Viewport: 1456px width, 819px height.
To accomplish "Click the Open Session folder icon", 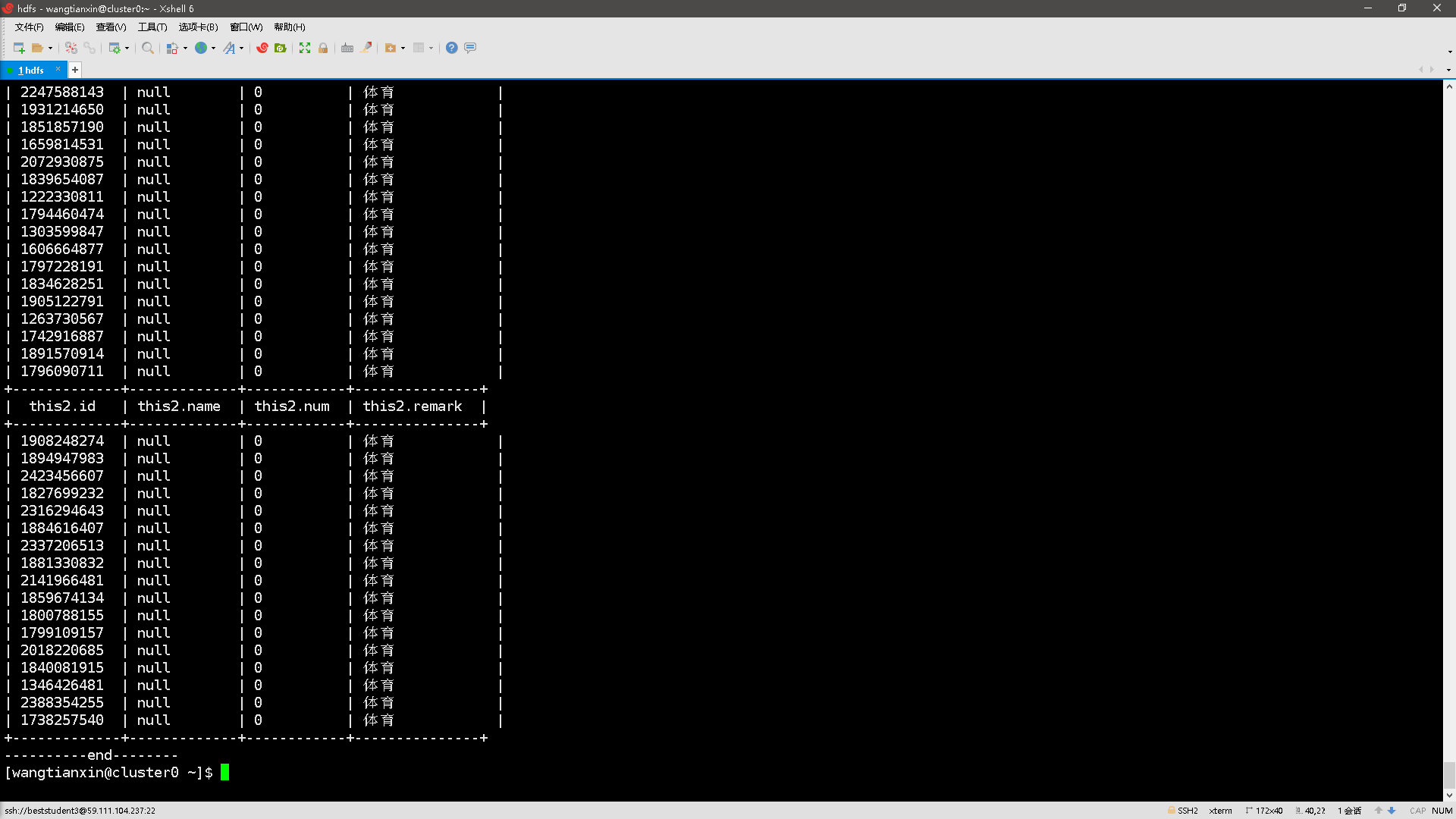I will (37, 48).
